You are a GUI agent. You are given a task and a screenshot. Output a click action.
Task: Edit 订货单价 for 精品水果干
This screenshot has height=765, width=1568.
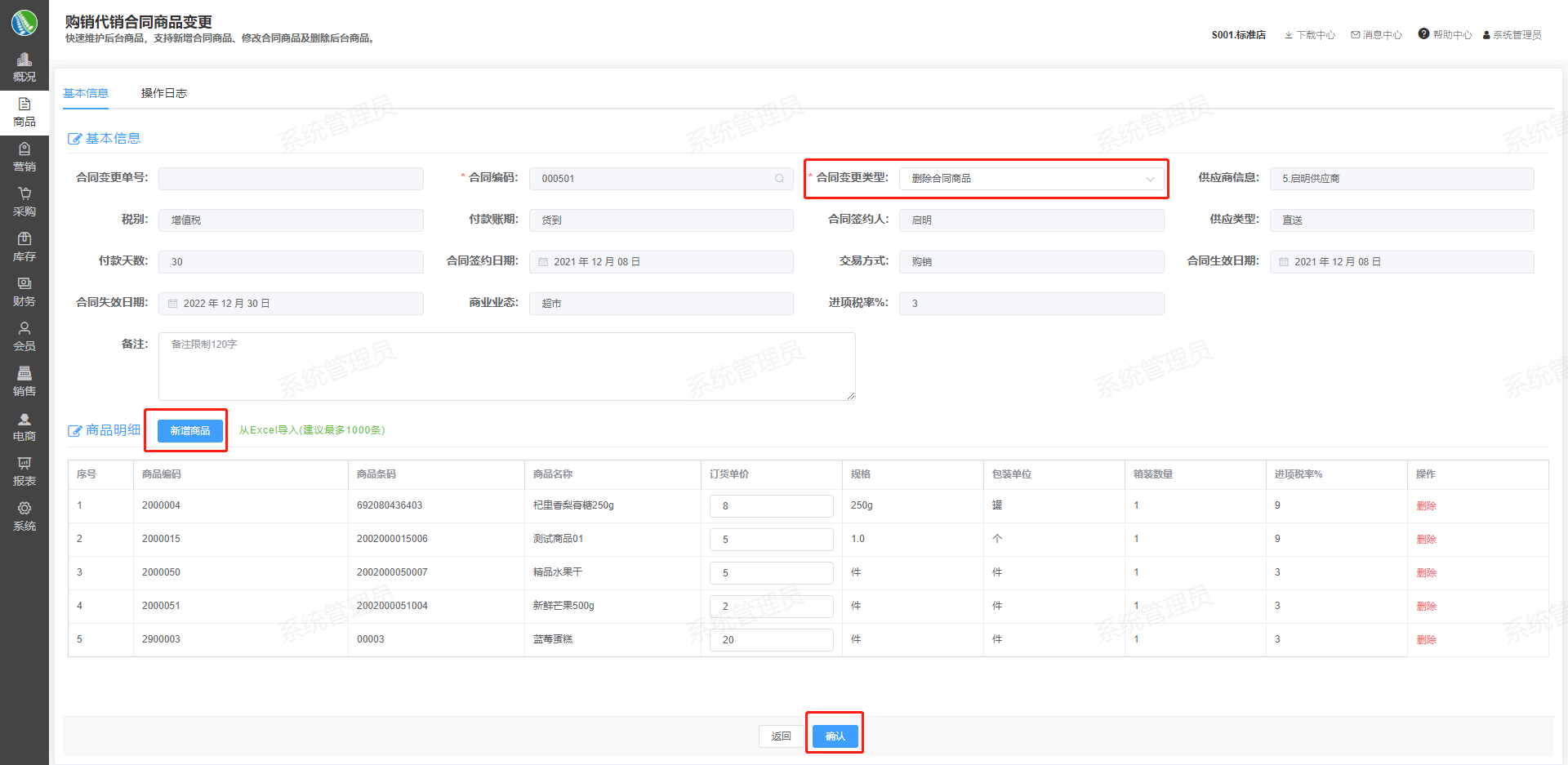(772, 573)
